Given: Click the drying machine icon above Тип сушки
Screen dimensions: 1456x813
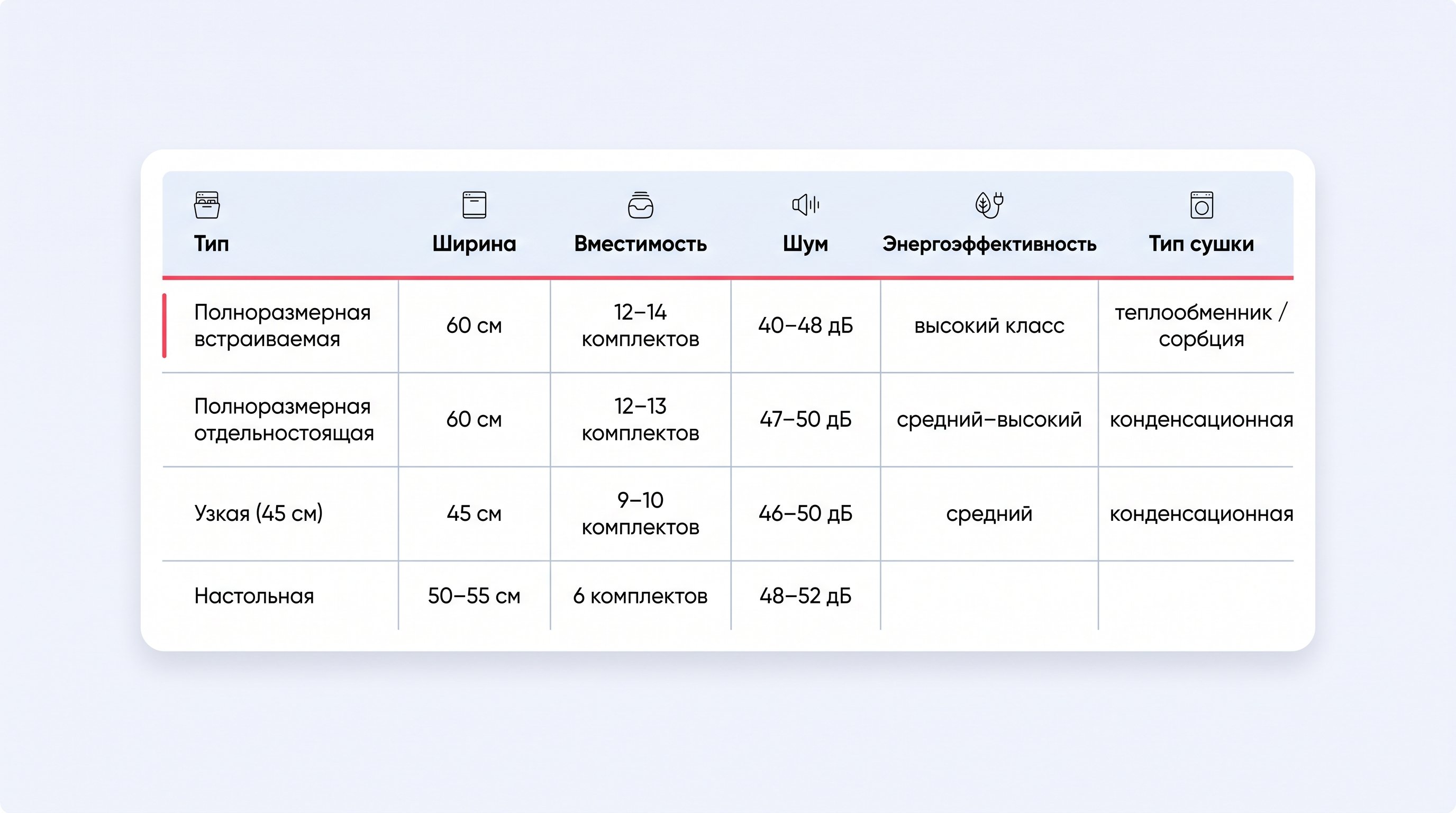Looking at the screenshot, I should 1202,205.
